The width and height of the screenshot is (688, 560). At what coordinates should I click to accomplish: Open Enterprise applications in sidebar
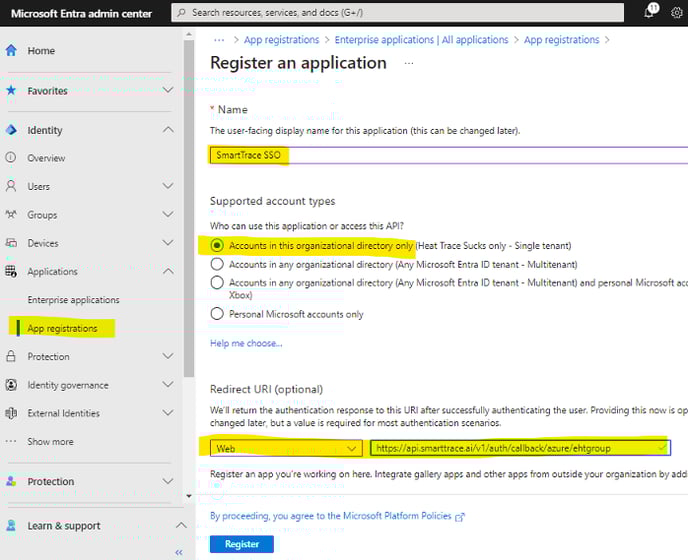[73, 300]
